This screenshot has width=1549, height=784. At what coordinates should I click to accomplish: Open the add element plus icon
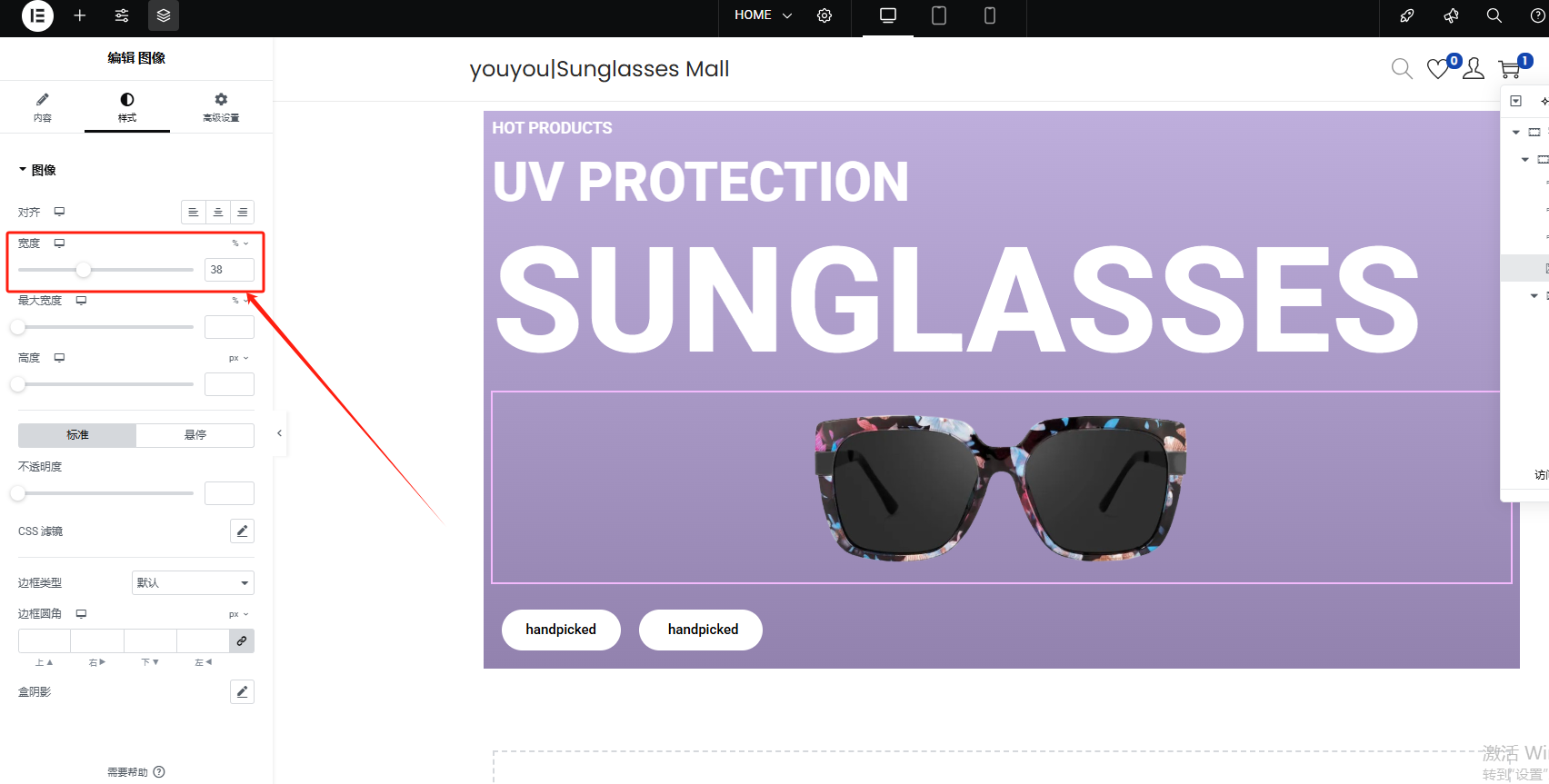click(x=80, y=15)
